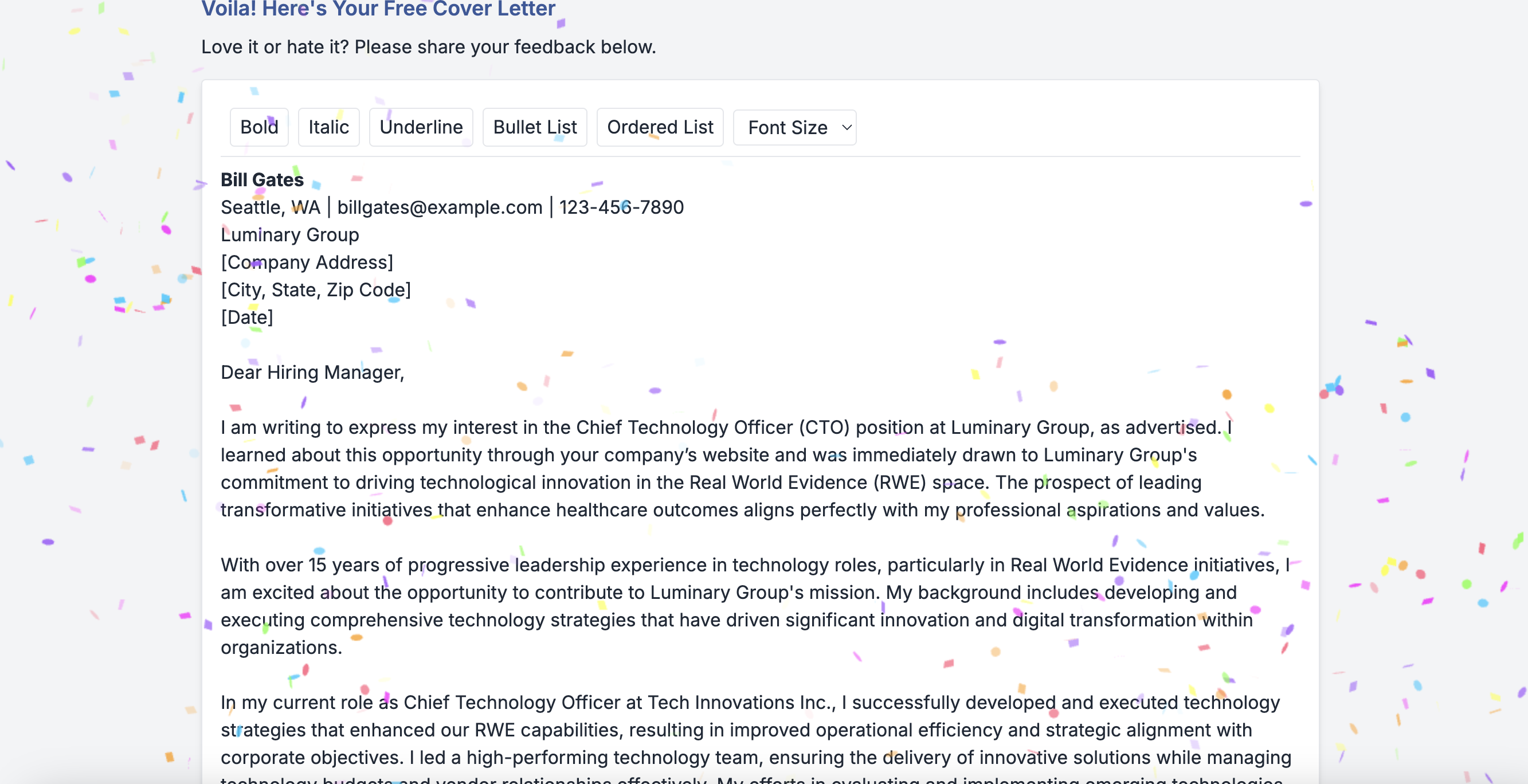Toggle Bold formatting button

(x=258, y=127)
